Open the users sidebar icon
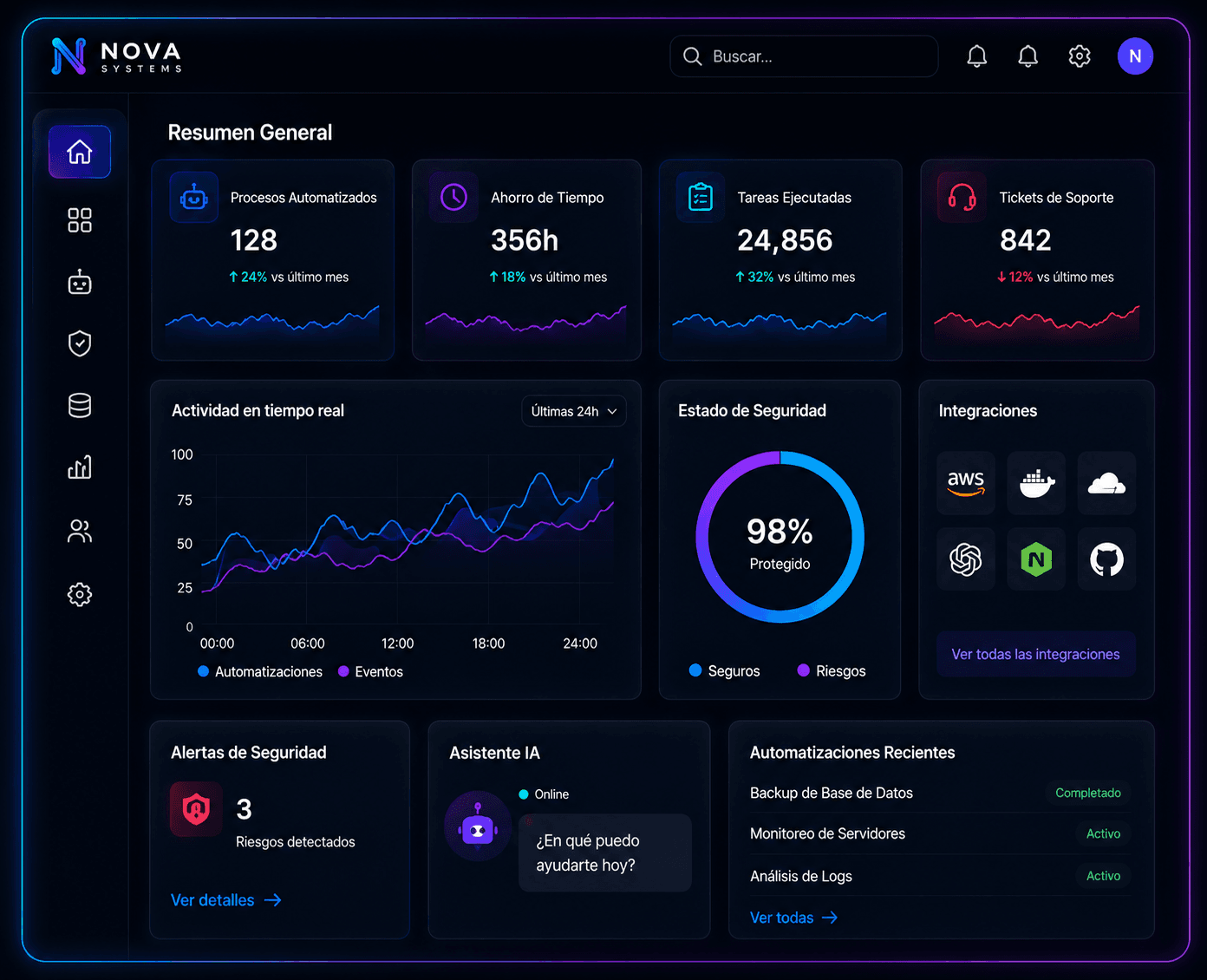The width and height of the screenshot is (1207, 980). click(80, 531)
